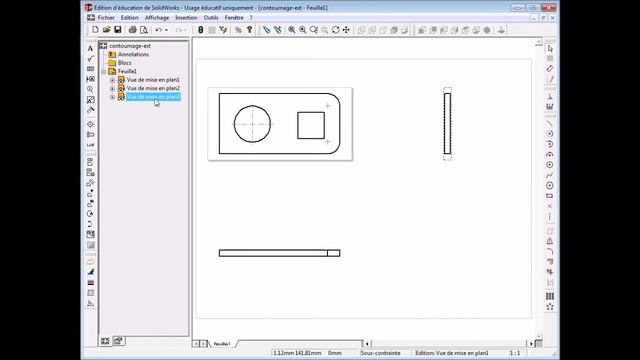Screen dimensions: 640x360
Task: Select the arrow selection tool in right toolbar
Action: point(550,49)
